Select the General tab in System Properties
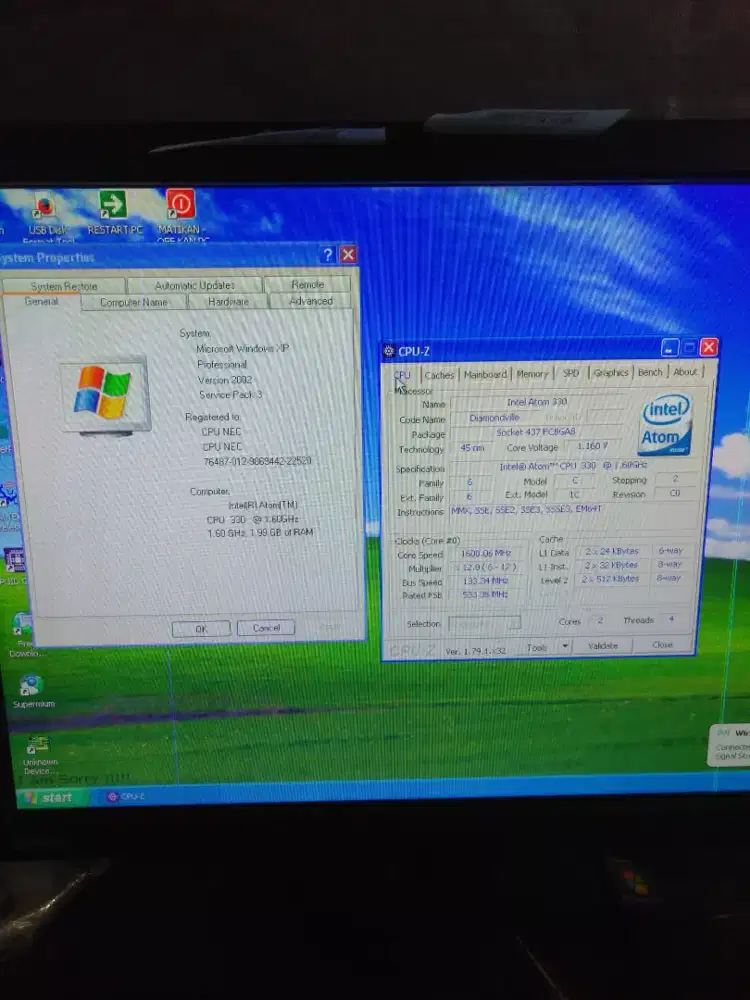 tap(41, 302)
